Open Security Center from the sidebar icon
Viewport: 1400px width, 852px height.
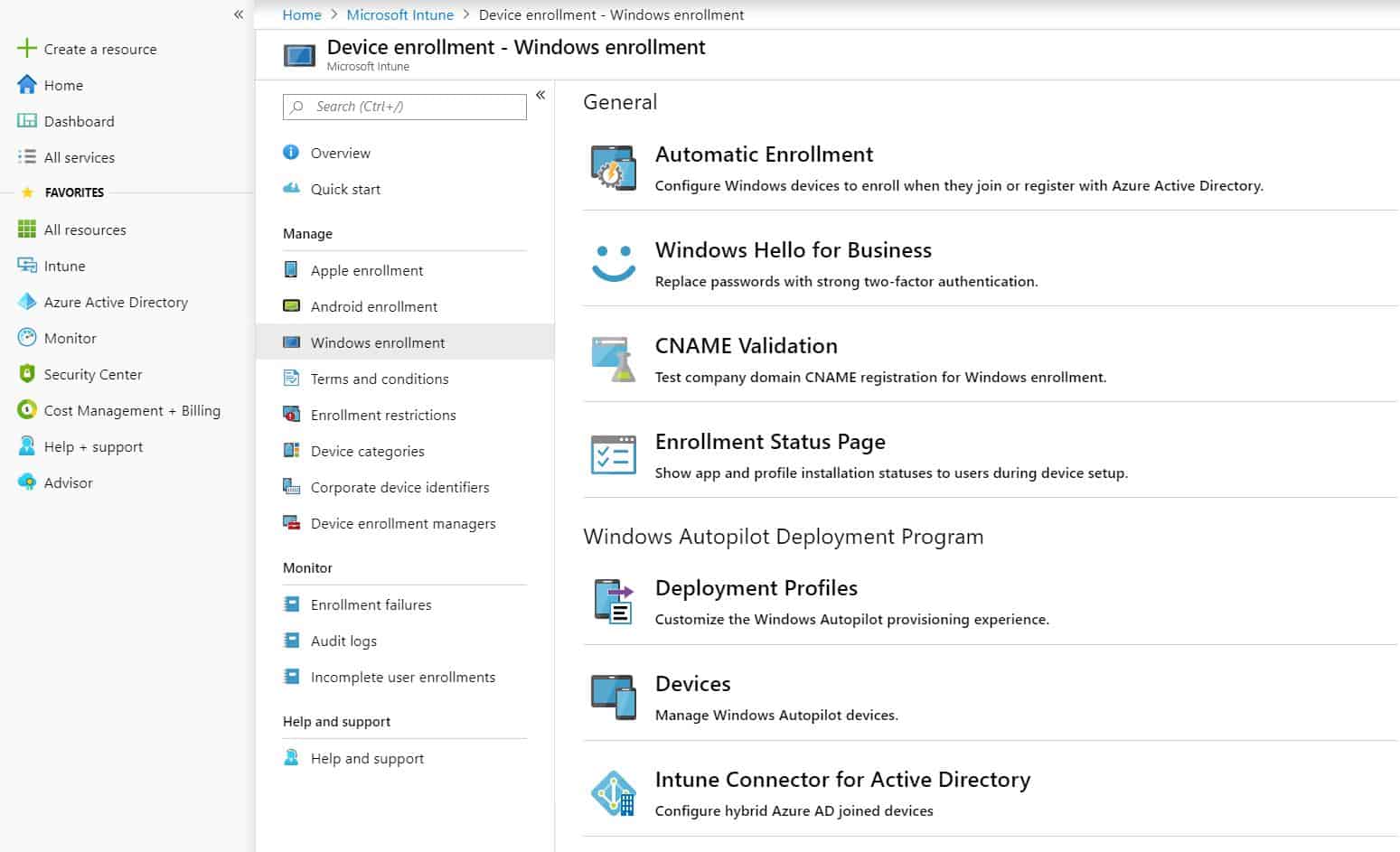pos(25,374)
